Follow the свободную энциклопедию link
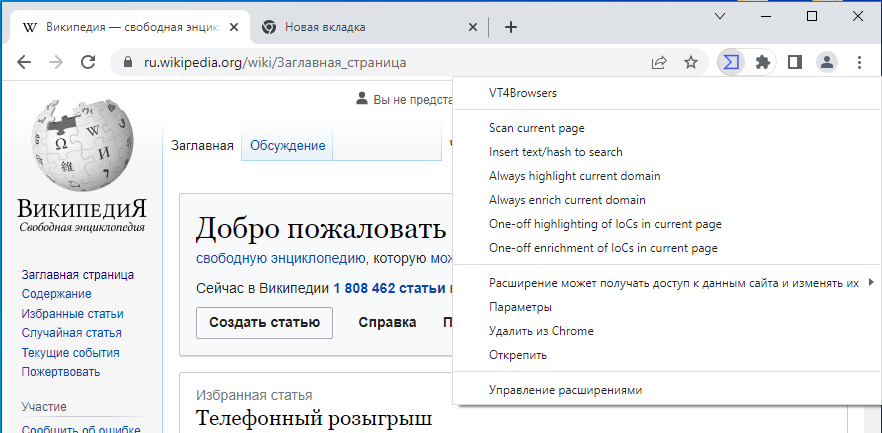882x433 pixels. 281,259
